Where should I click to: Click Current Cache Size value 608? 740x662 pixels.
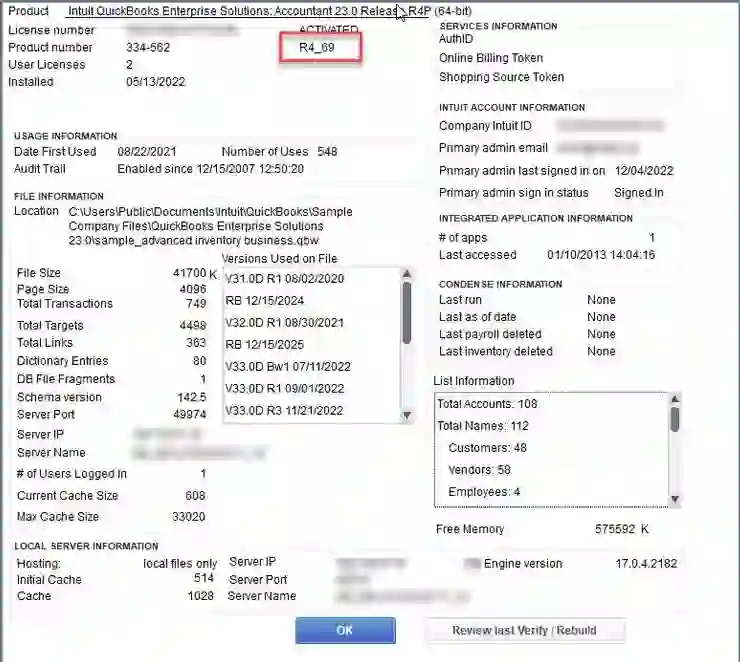click(195, 496)
